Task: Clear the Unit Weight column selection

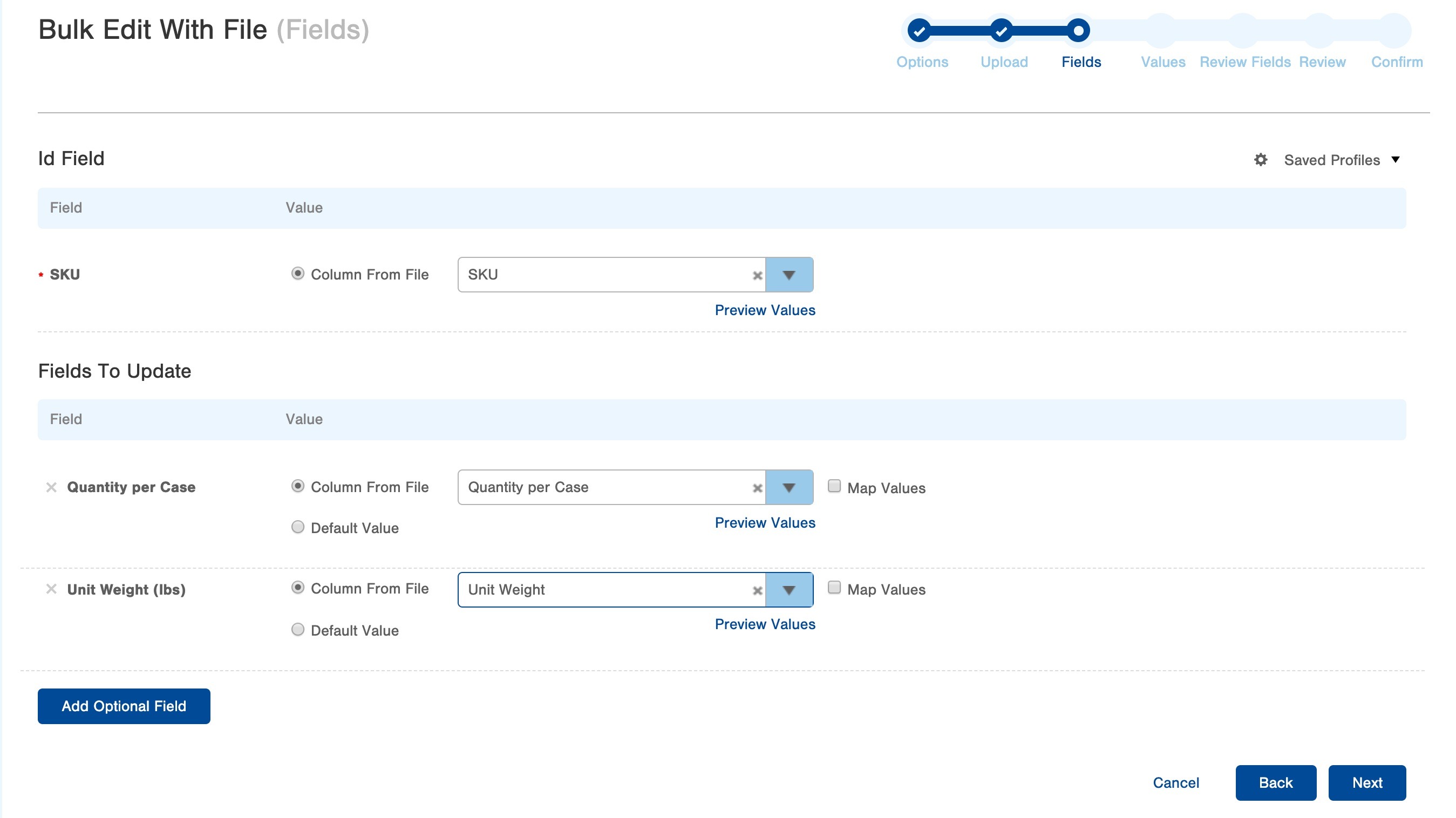Action: (757, 591)
